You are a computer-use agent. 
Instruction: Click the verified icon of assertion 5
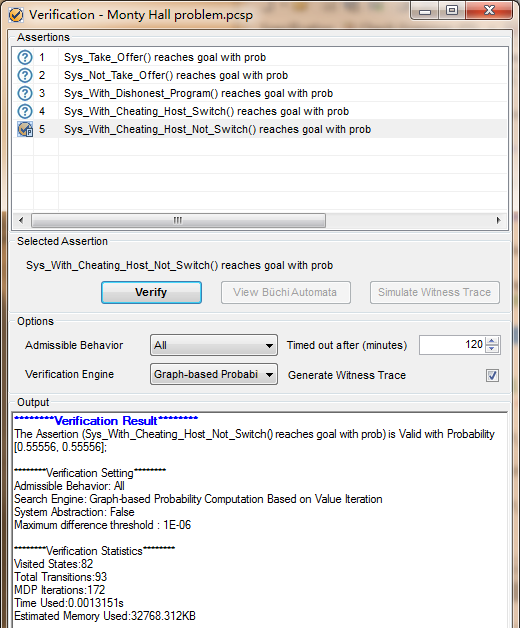(25, 129)
